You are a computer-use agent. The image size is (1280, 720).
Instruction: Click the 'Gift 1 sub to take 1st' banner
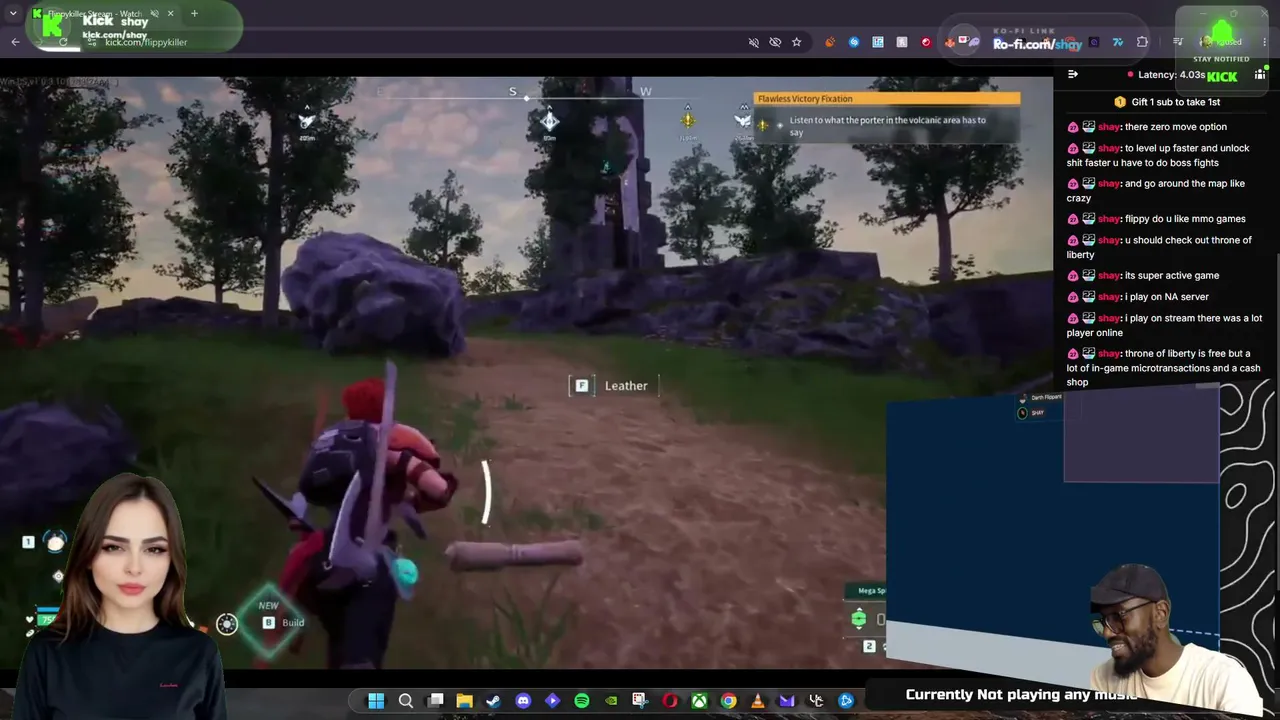[1167, 102]
